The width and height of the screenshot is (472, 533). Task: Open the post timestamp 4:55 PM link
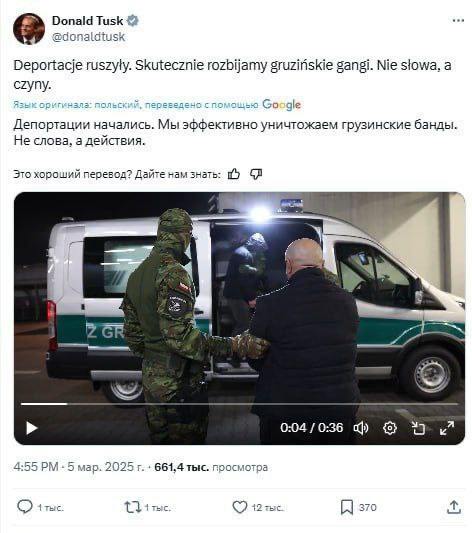[x=36, y=467]
